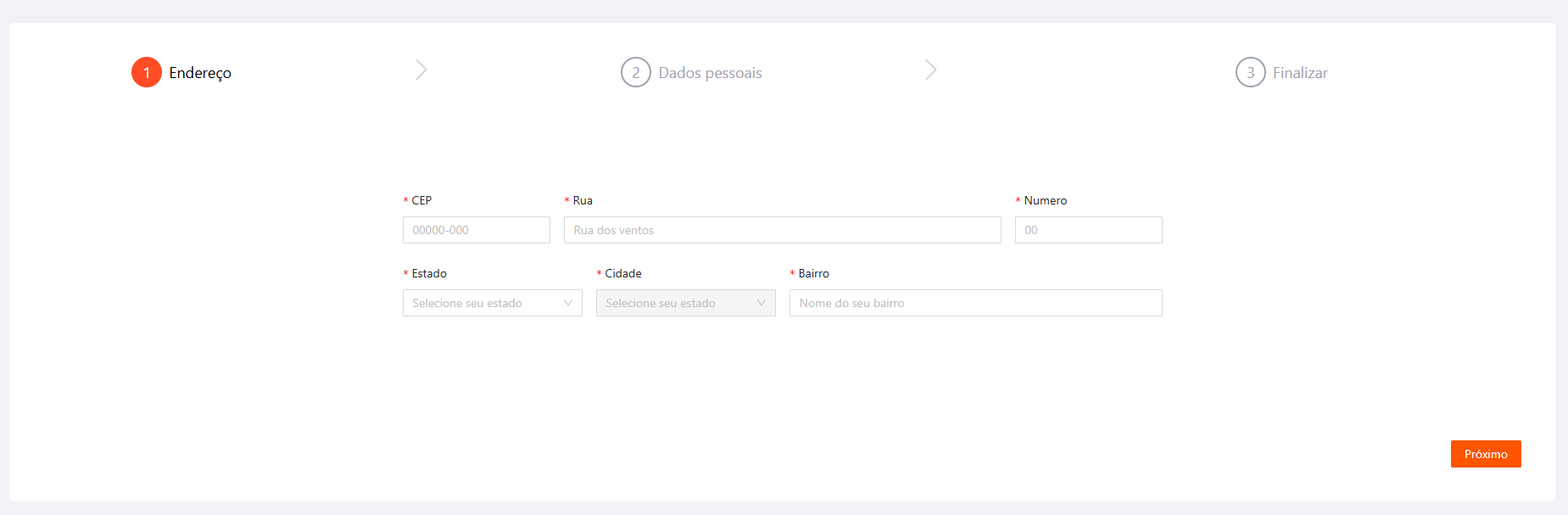This screenshot has width=1568, height=515.
Task: Click the Bairro name input field
Action: pos(975,303)
